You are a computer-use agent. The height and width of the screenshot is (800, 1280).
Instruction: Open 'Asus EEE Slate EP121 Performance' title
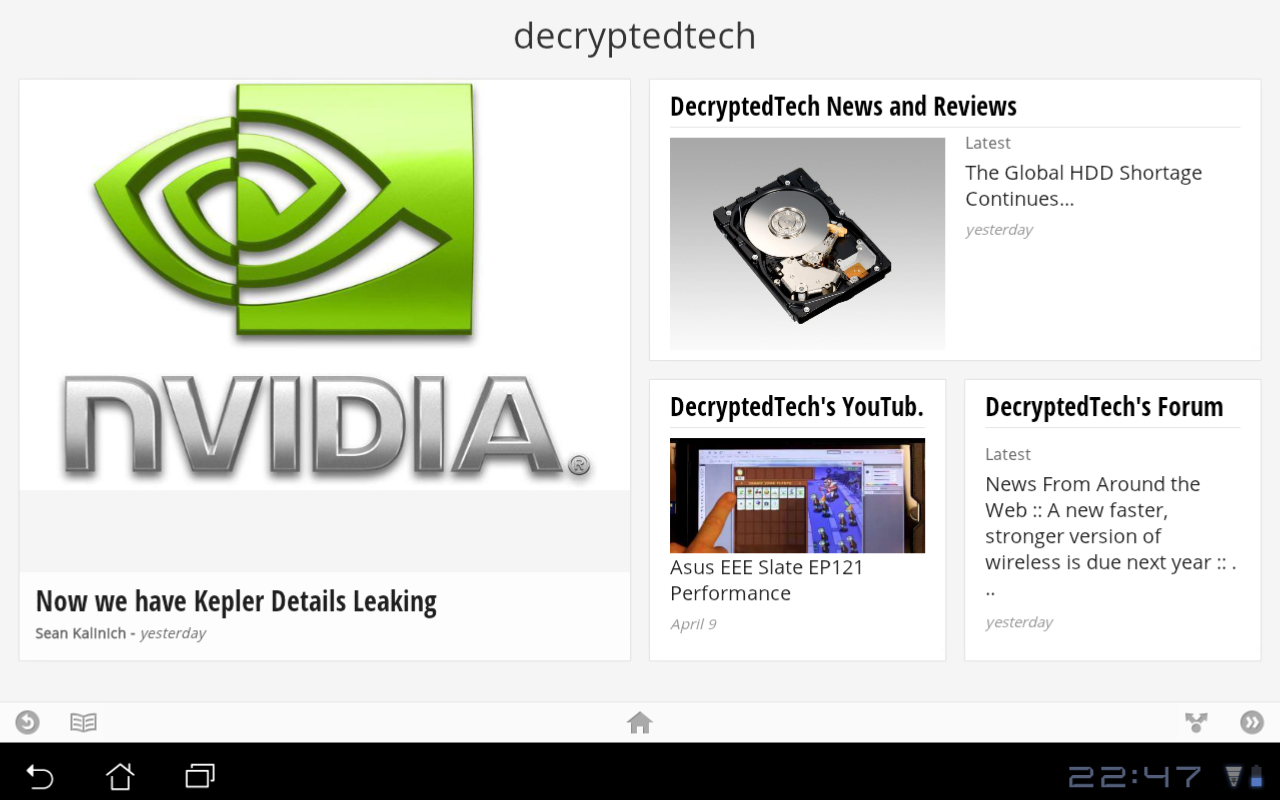point(766,580)
